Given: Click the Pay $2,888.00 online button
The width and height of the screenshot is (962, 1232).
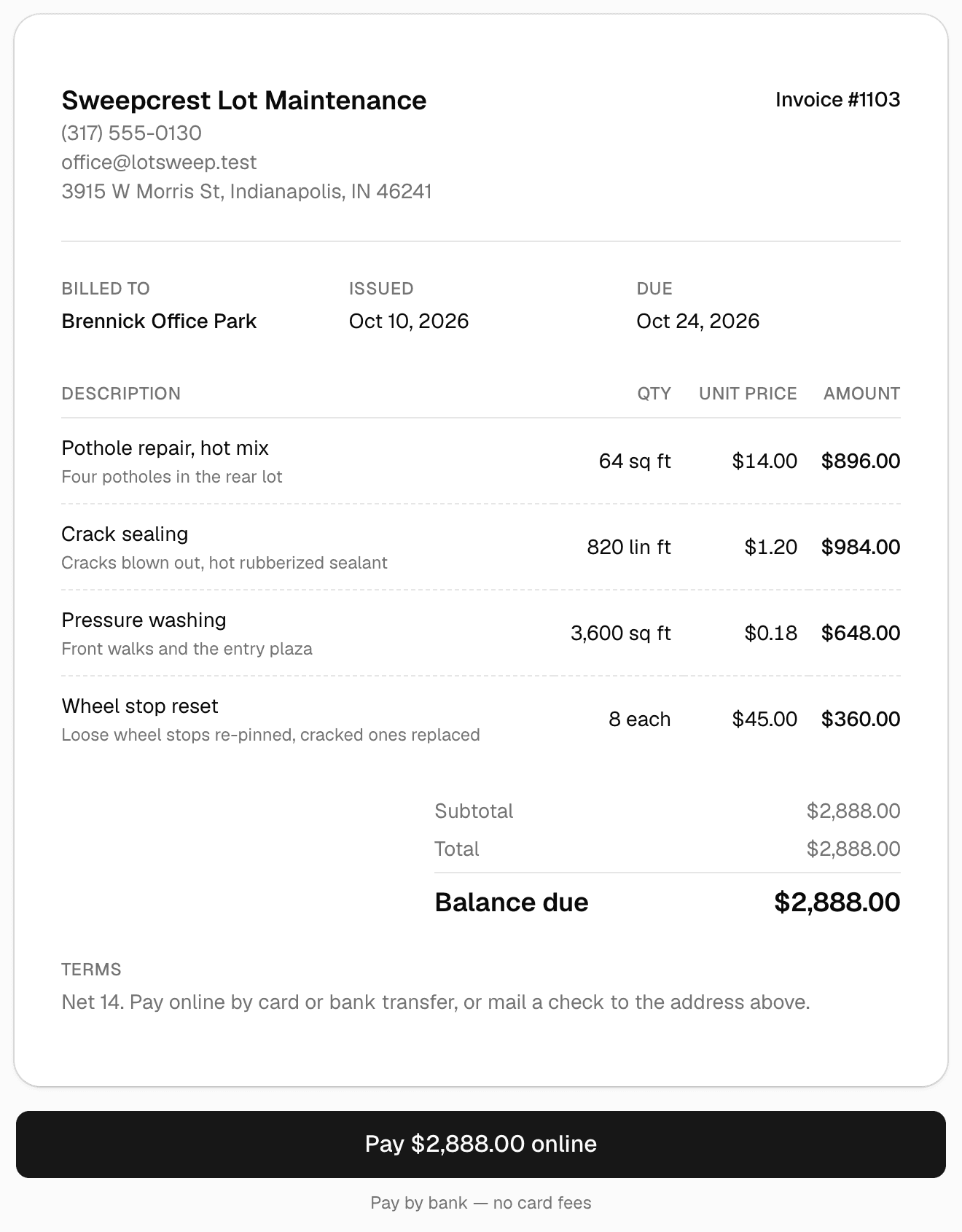Looking at the screenshot, I should click(x=481, y=1144).
